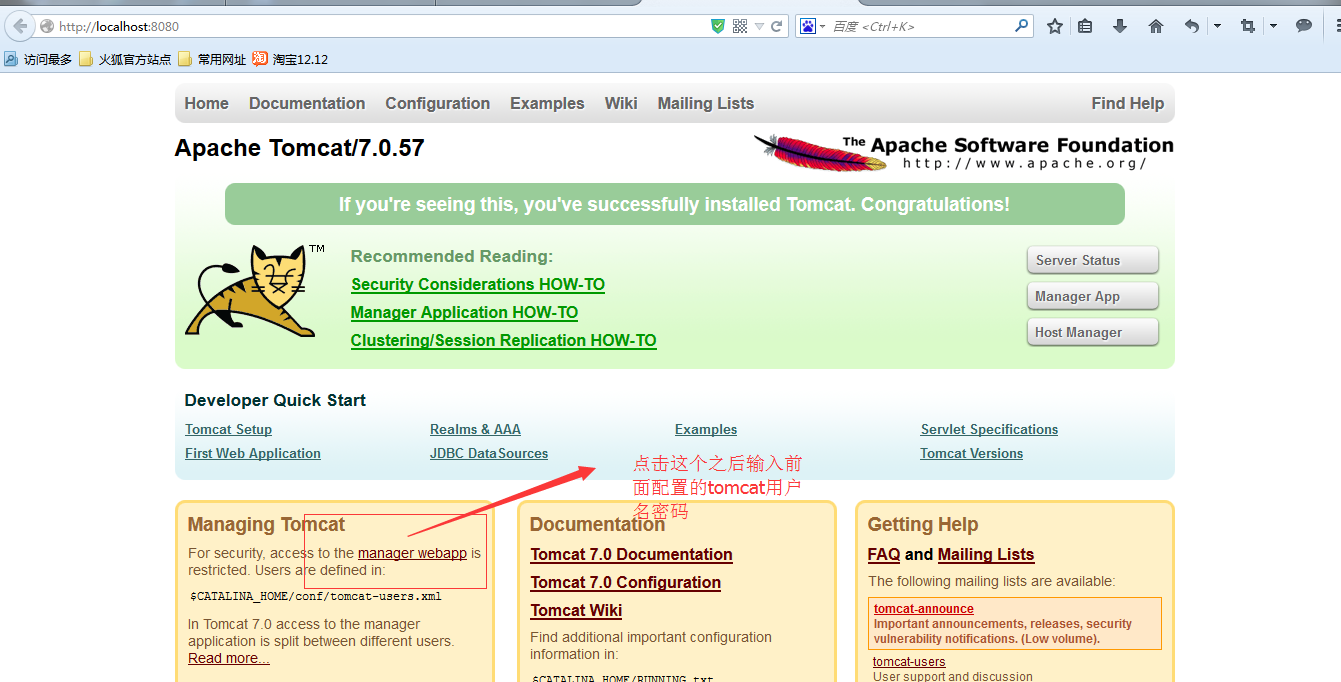Open the 访问最多 bookmark

pyautogui.click(x=38, y=59)
